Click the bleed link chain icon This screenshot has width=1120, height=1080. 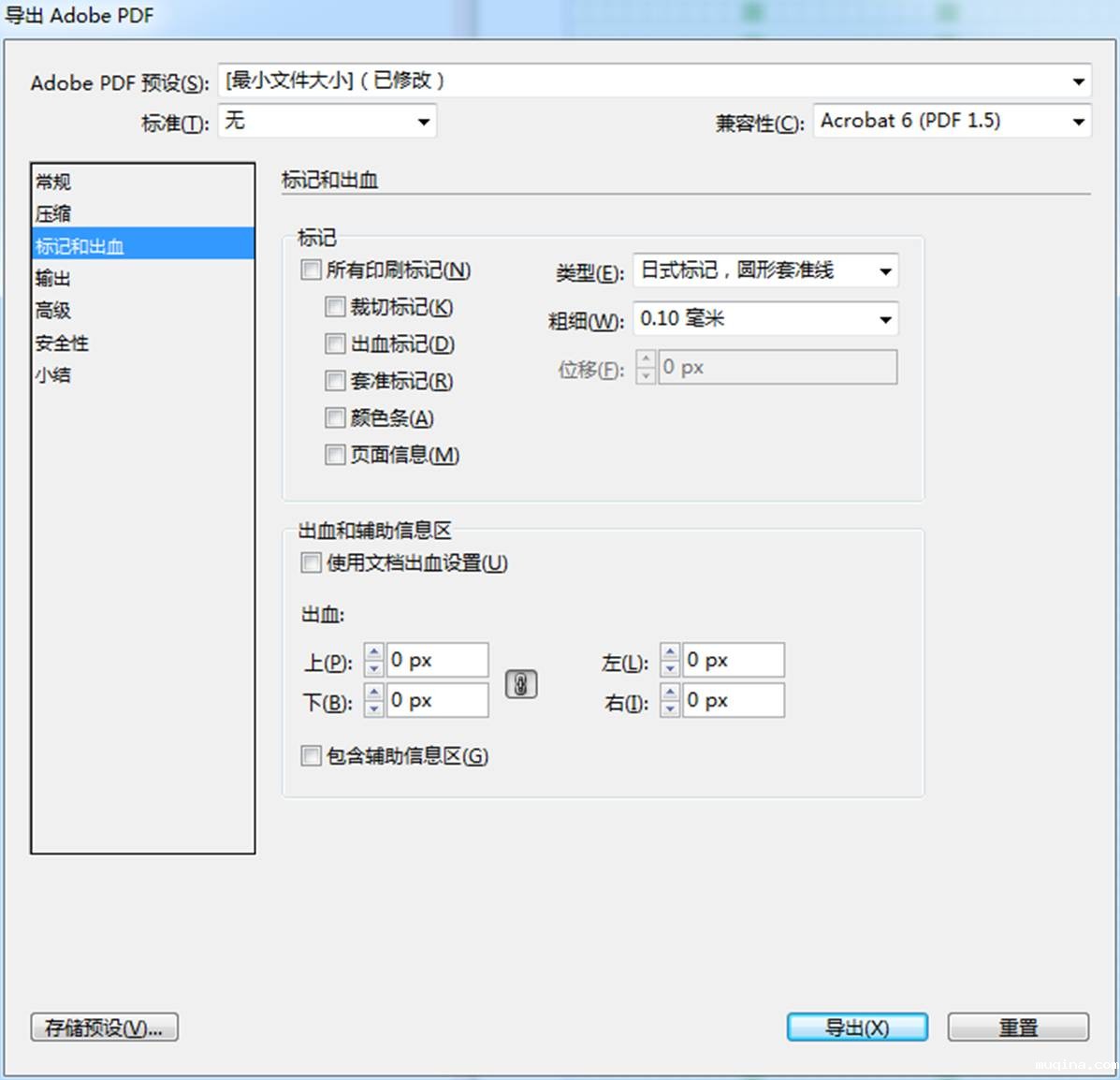[521, 684]
